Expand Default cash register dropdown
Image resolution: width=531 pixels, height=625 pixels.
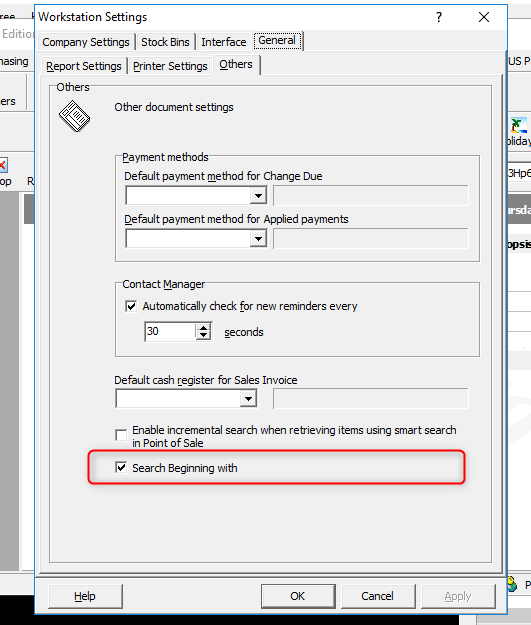coord(248,399)
